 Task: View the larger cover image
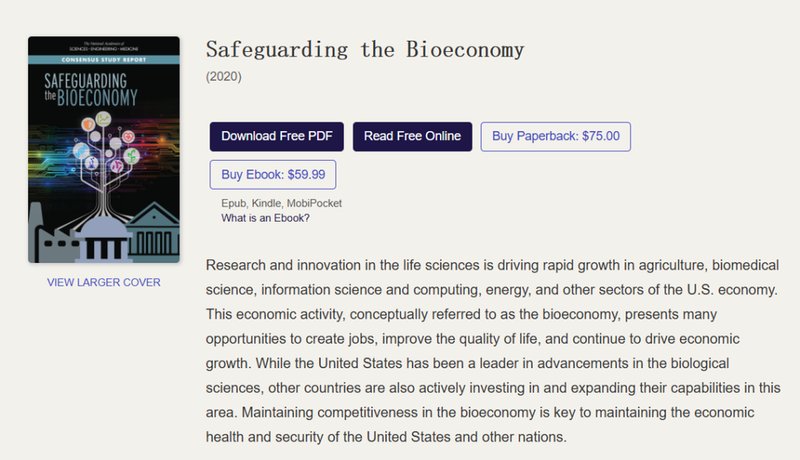click(104, 282)
